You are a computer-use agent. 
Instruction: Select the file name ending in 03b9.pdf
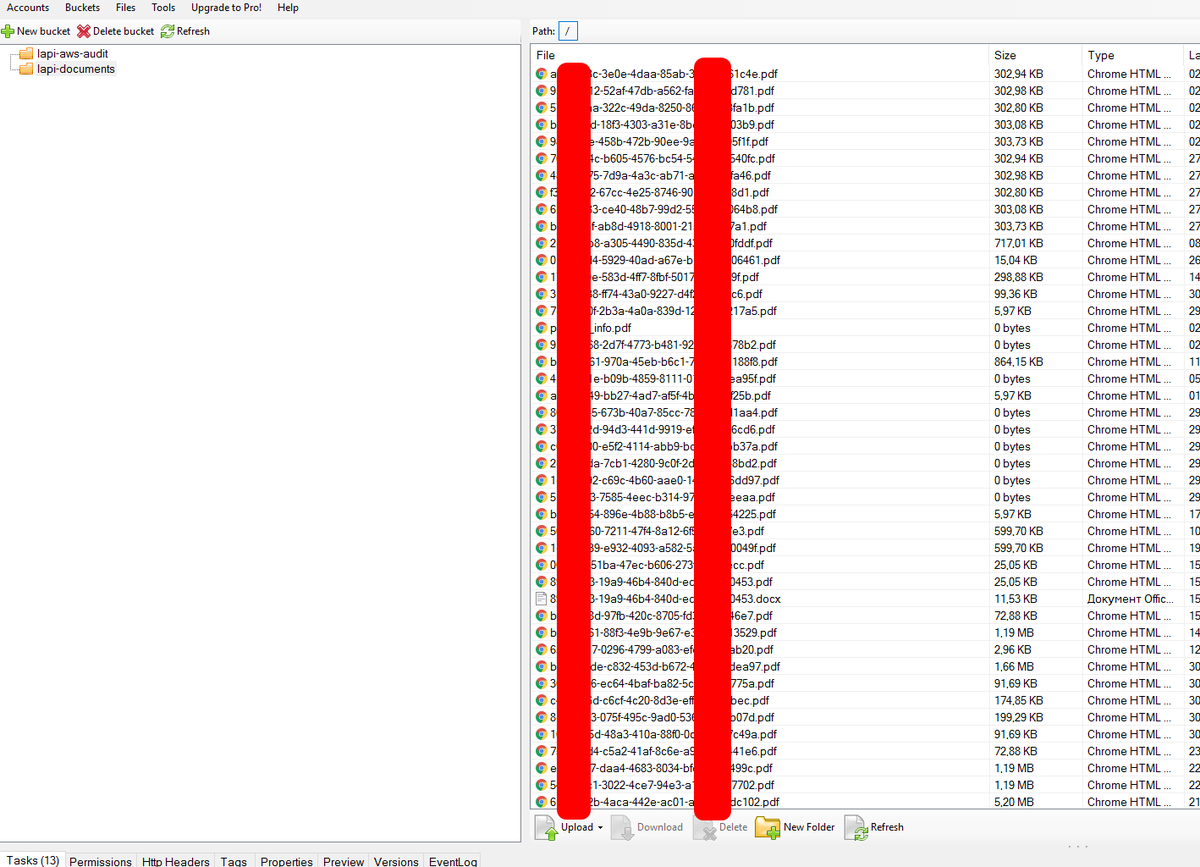[x=663, y=124]
